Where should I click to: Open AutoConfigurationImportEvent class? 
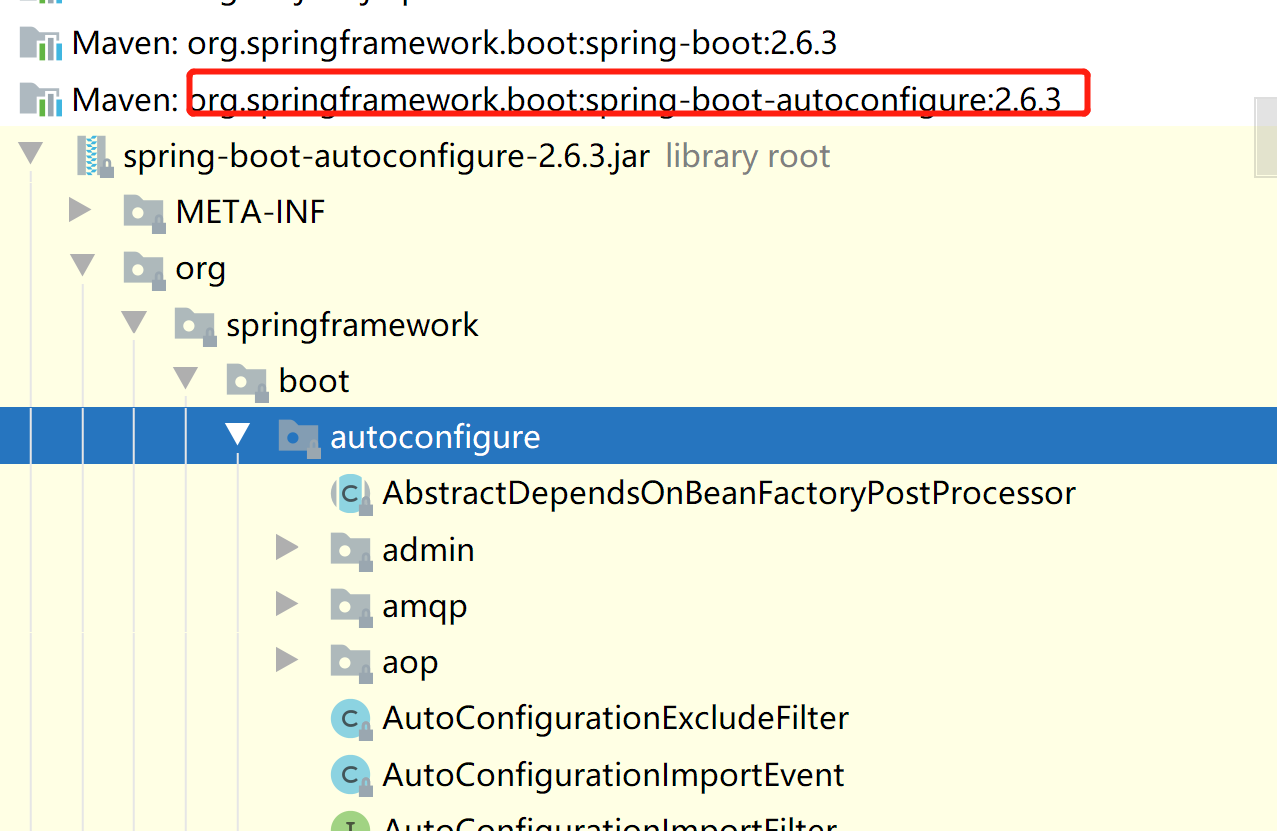click(x=614, y=774)
